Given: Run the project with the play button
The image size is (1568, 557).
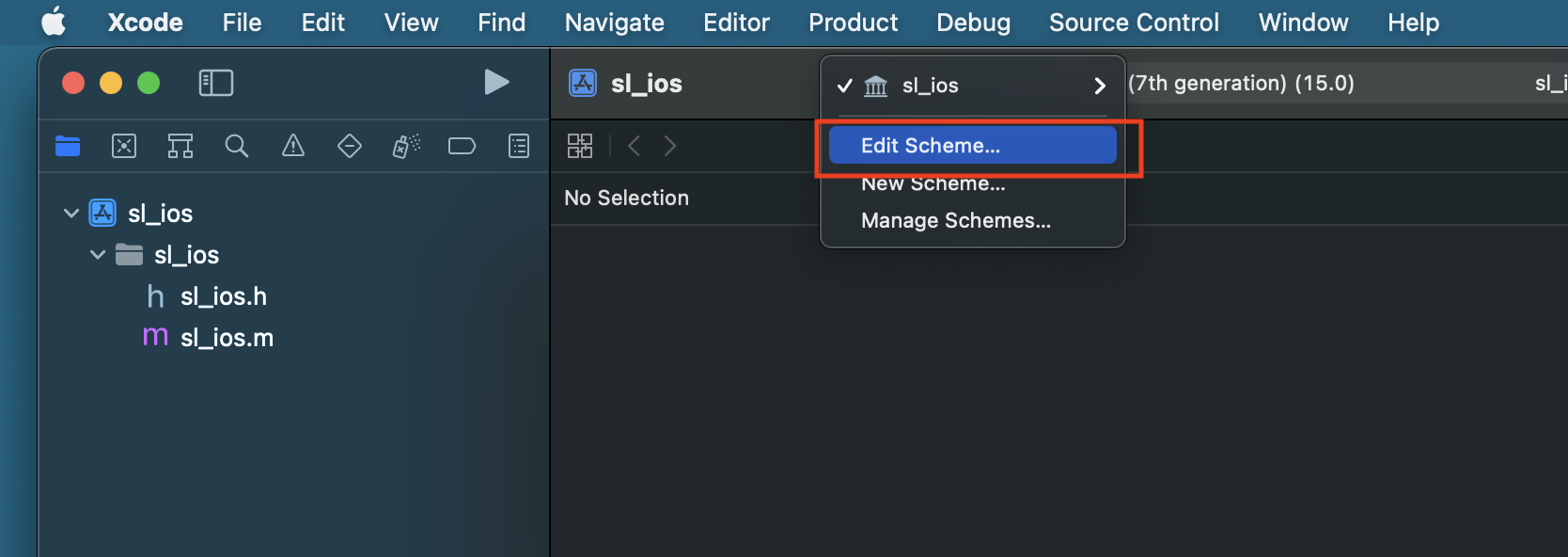Looking at the screenshot, I should click(x=496, y=83).
